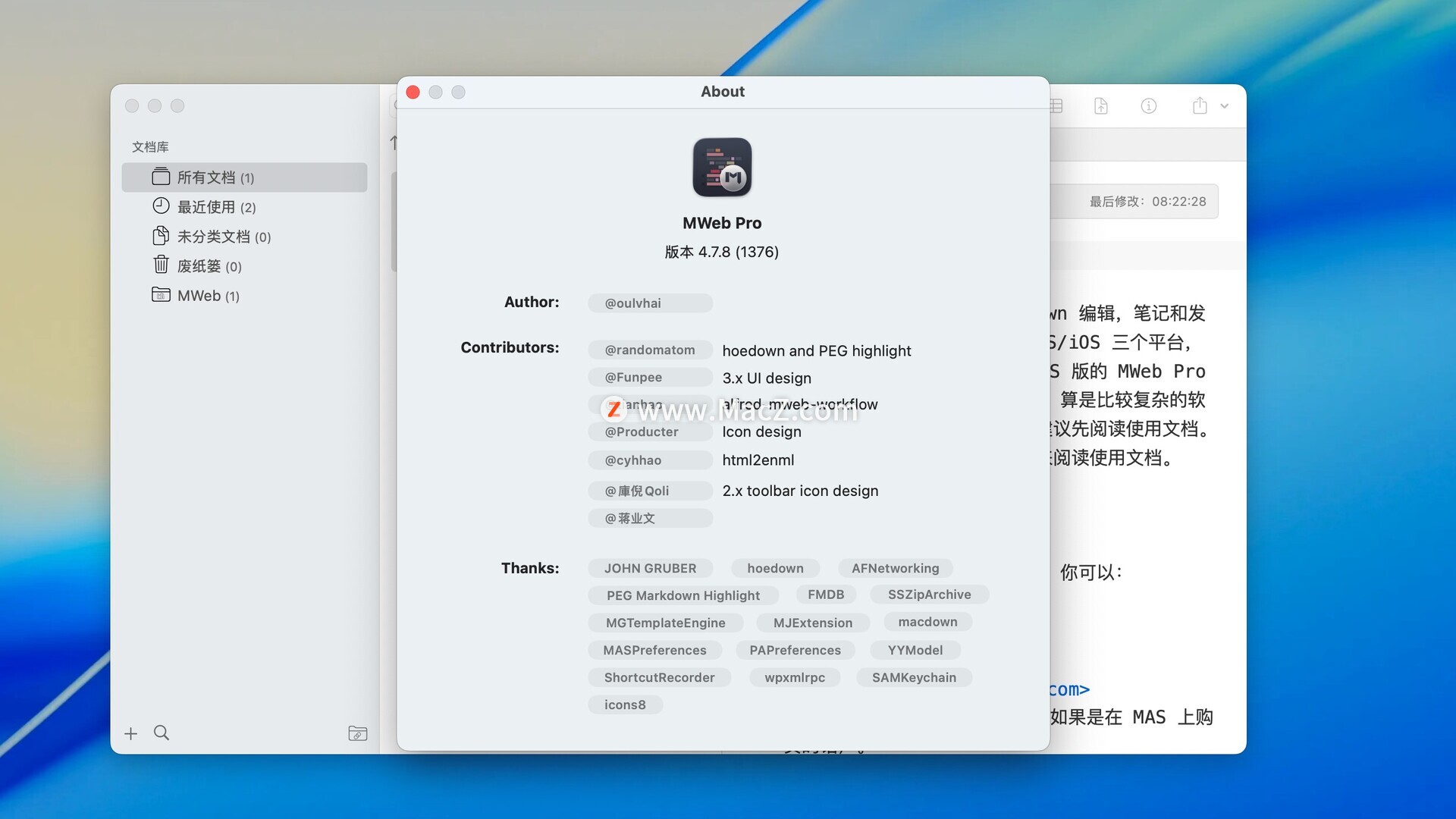Open the document info icon
1456x819 pixels.
[1149, 106]
